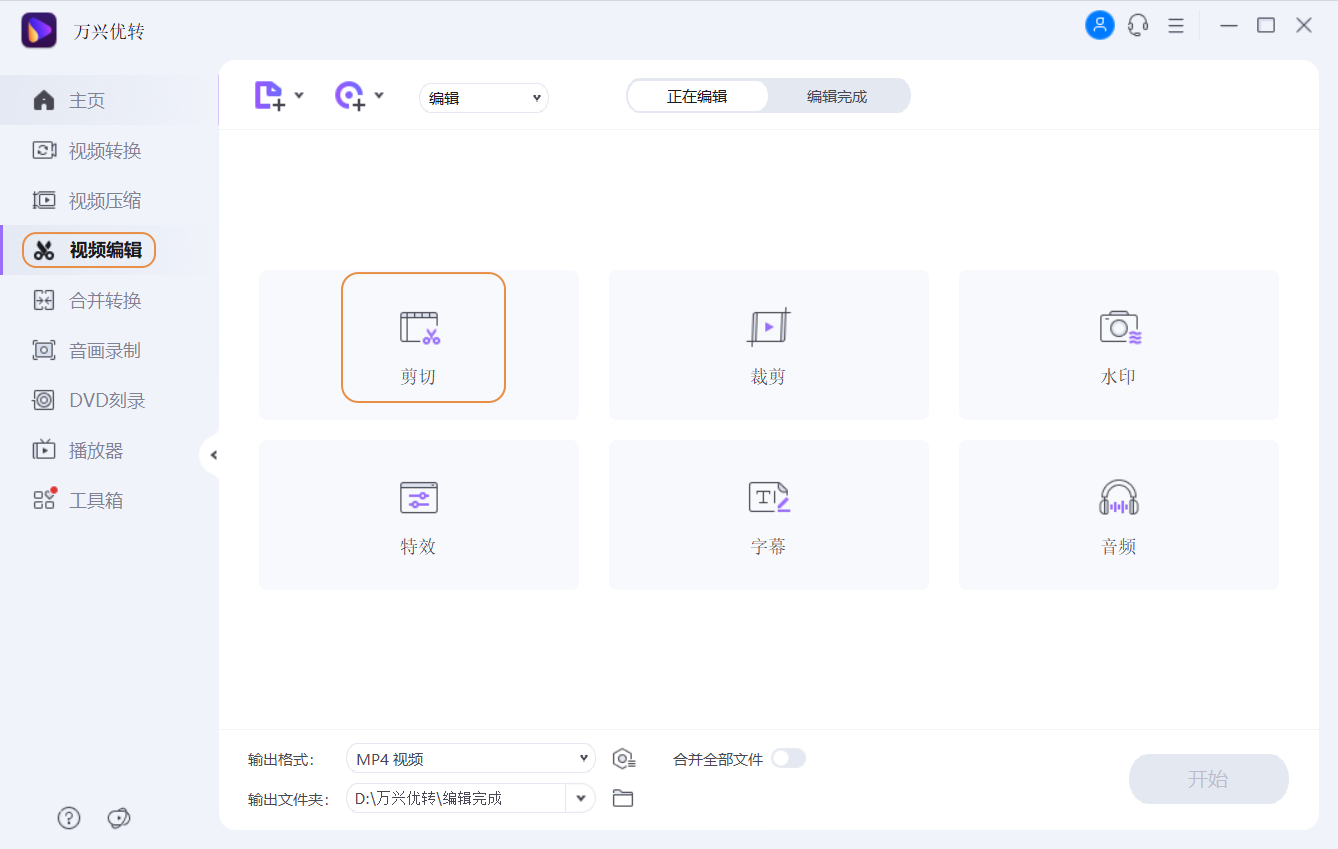Image resolution: width=1338 pixels, height=849 pixels.
Task: Open the 输出格式 MP4 视频 dropdown
Action: pyautogui.click(x=471, y=759)
